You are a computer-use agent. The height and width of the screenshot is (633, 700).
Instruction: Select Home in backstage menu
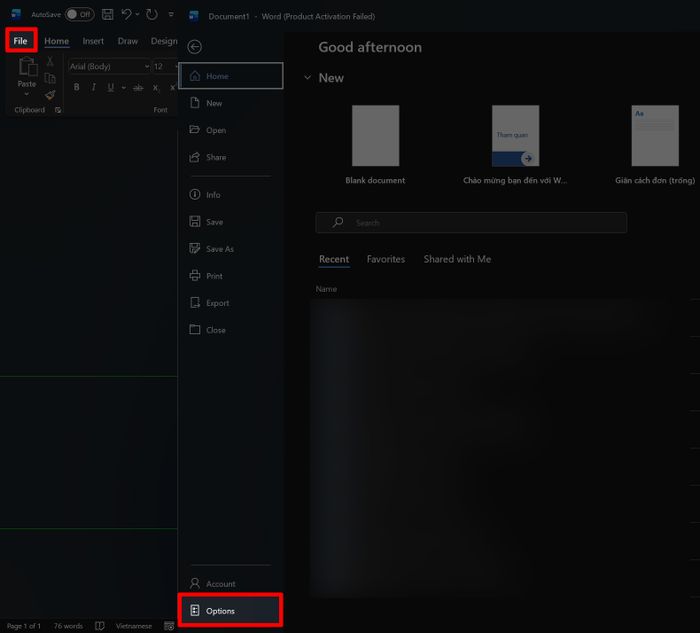[231, 76]
